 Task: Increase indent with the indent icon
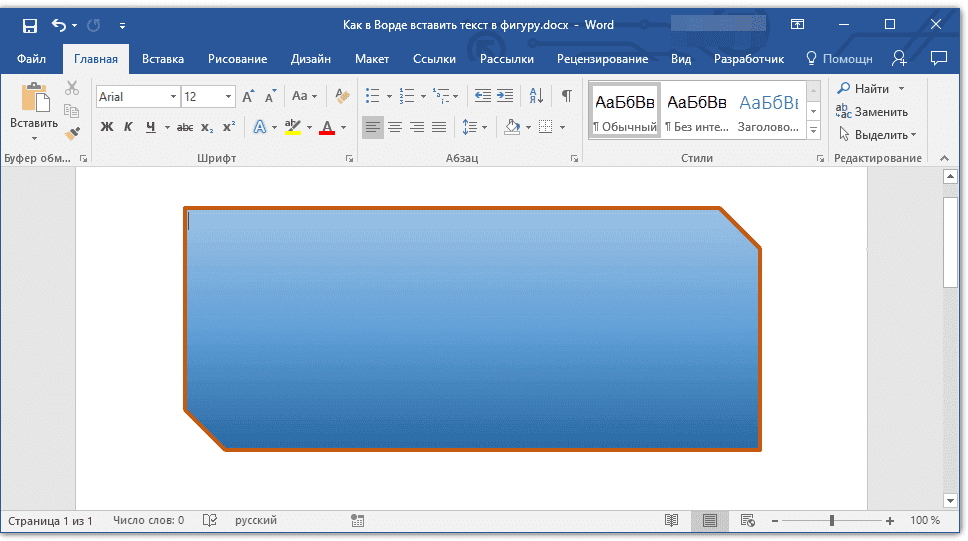(505, 97)
